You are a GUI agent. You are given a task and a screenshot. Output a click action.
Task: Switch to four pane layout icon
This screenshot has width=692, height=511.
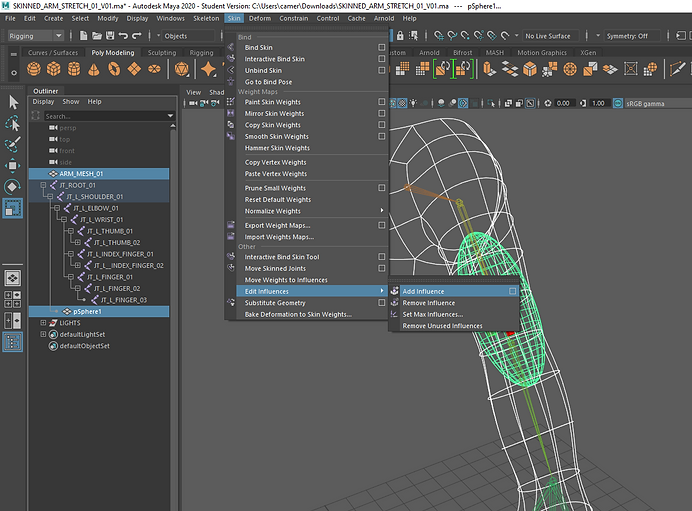tap(12, 299)
